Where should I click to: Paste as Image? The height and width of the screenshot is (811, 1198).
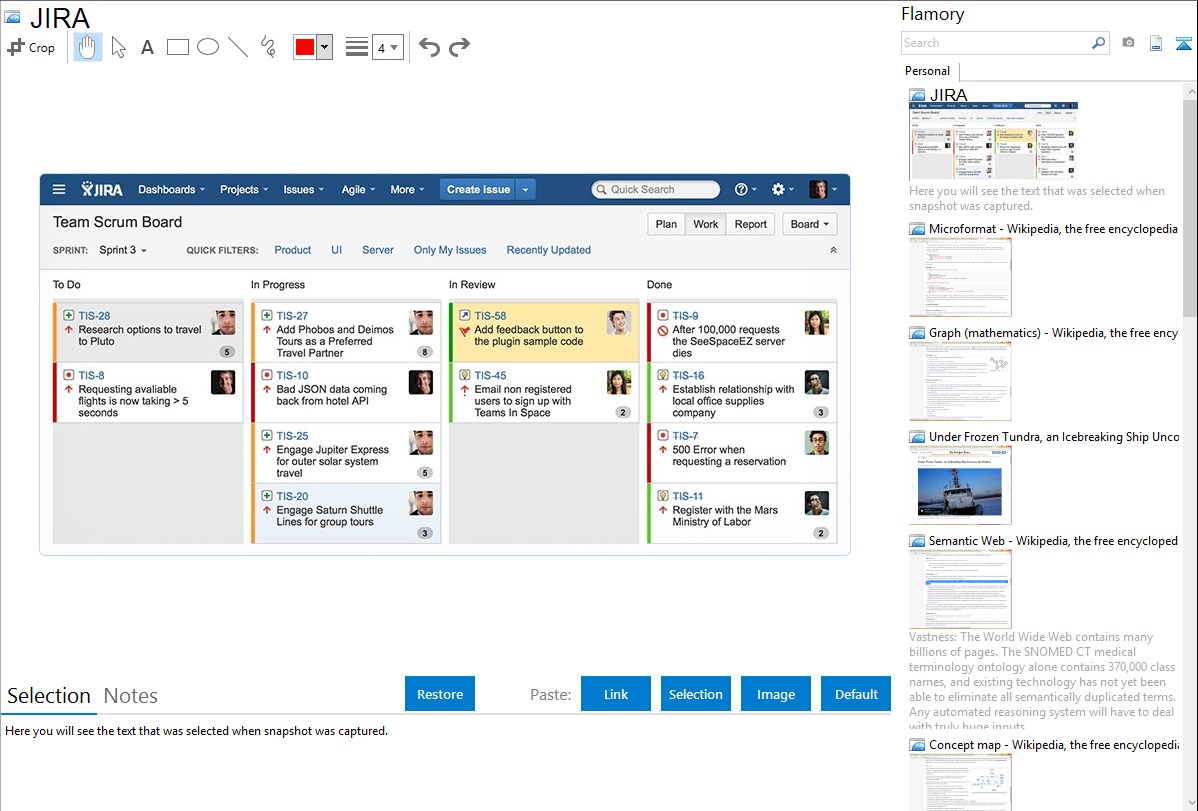(775, 694)
